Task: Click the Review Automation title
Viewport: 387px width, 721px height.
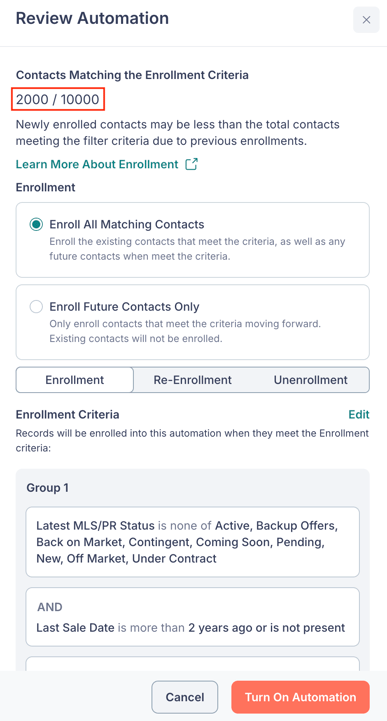Action: (x=92, y=18)
